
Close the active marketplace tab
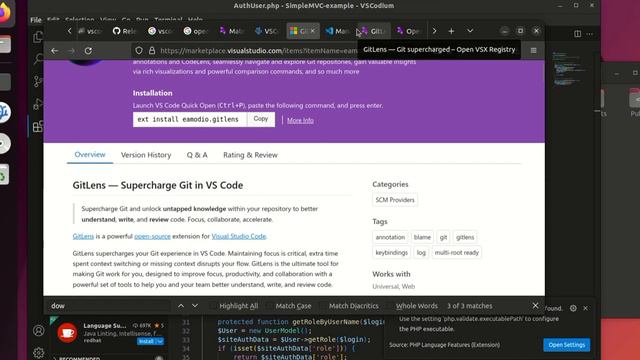(x=313, y=31)
